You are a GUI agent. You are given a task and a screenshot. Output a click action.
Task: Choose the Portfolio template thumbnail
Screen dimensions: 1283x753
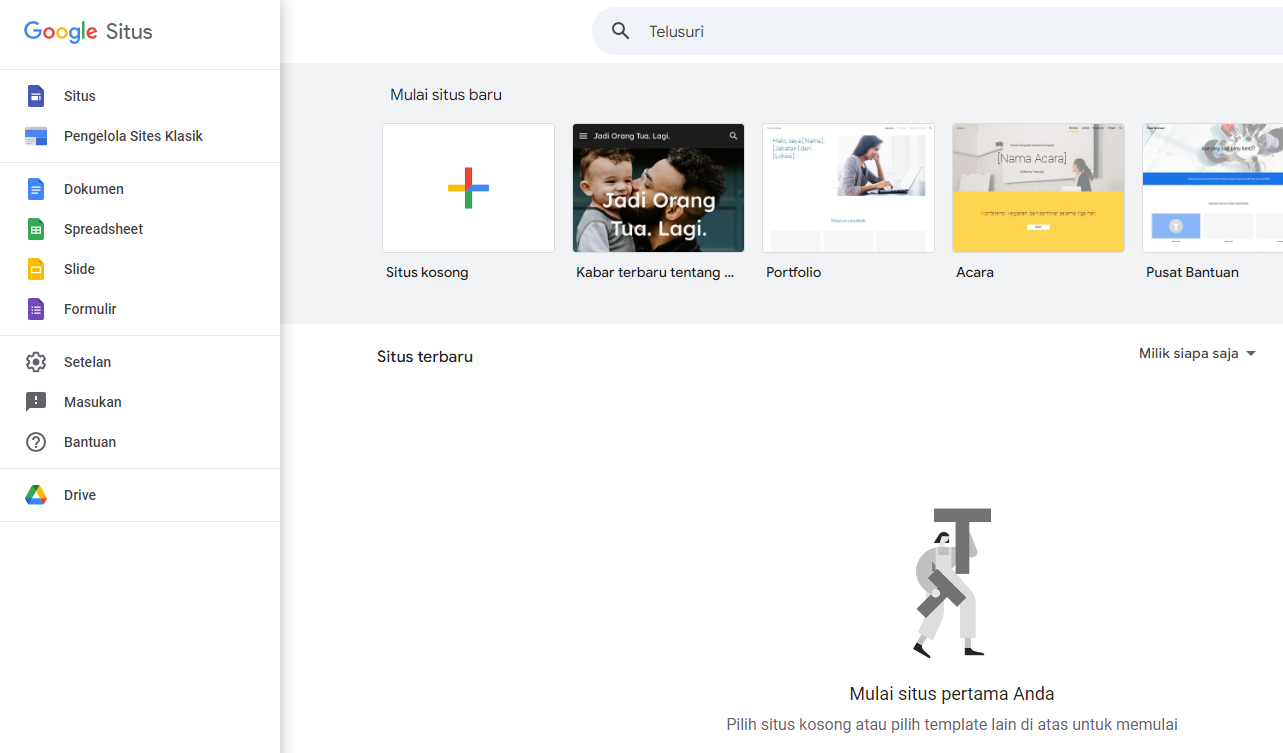point(848,188)
